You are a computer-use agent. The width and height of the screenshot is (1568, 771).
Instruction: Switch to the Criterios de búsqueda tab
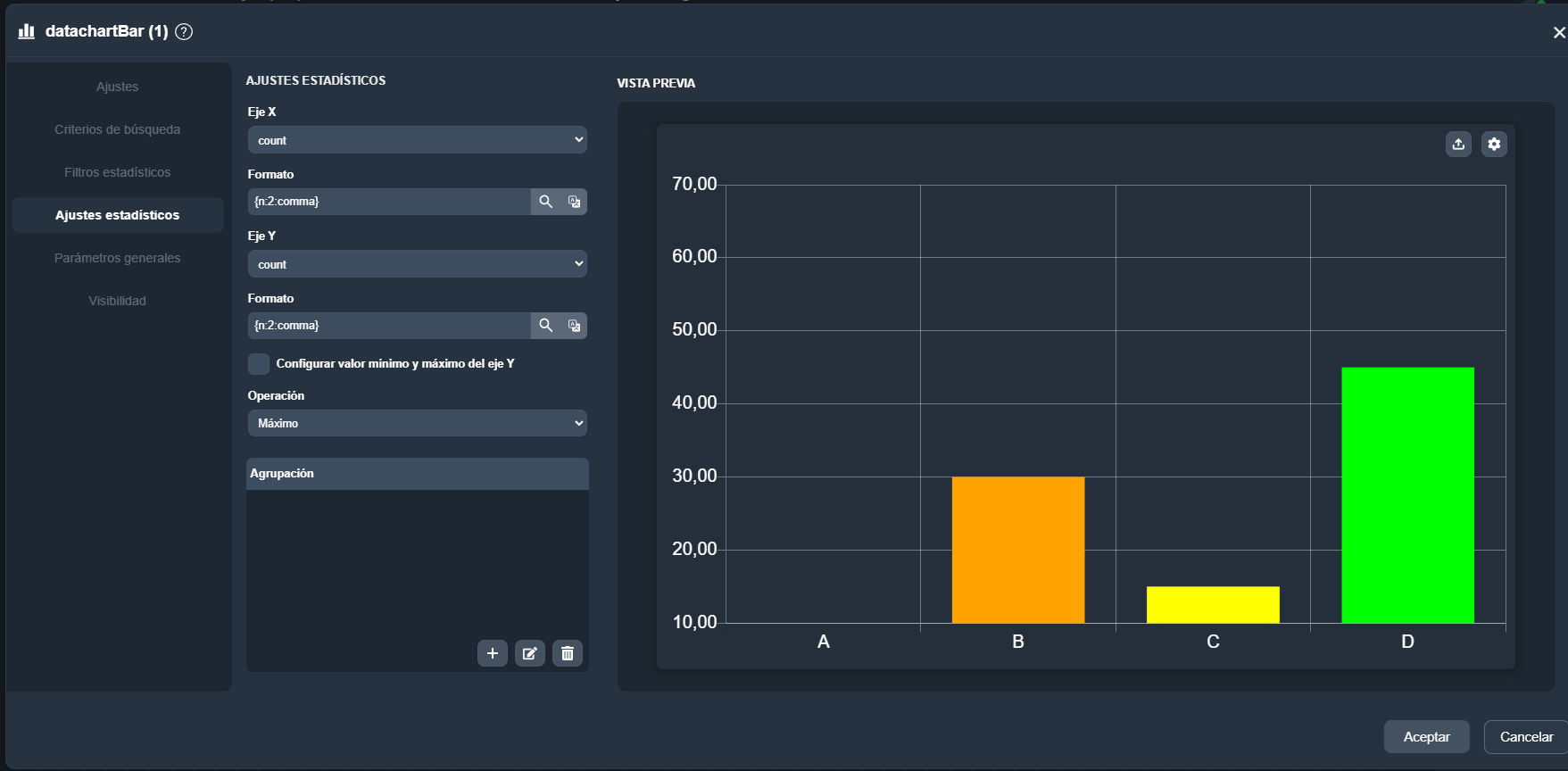coord(117,129)
